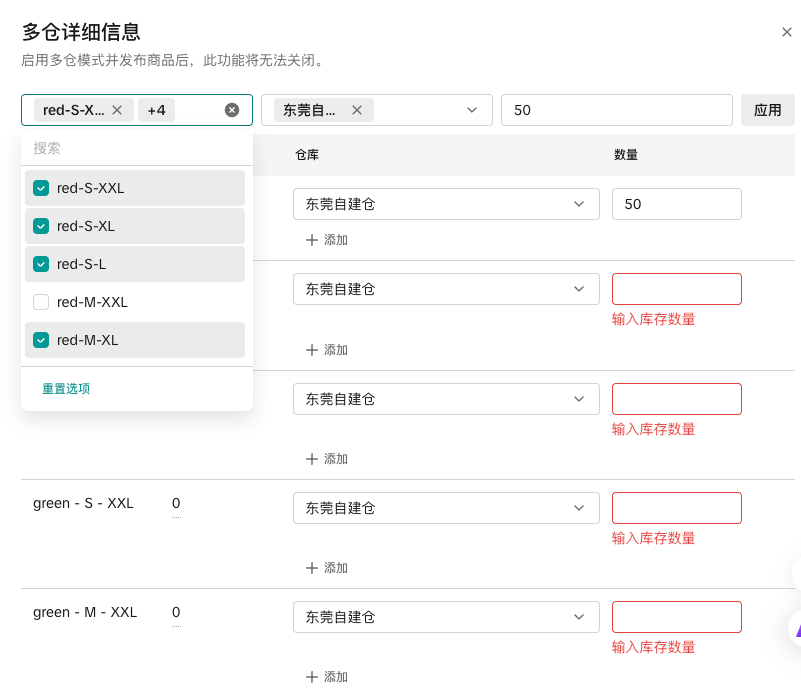Open first row 东莞自建仓 warehouse dropdown
This screenshot has height=696, width=801.
point(446,204)
